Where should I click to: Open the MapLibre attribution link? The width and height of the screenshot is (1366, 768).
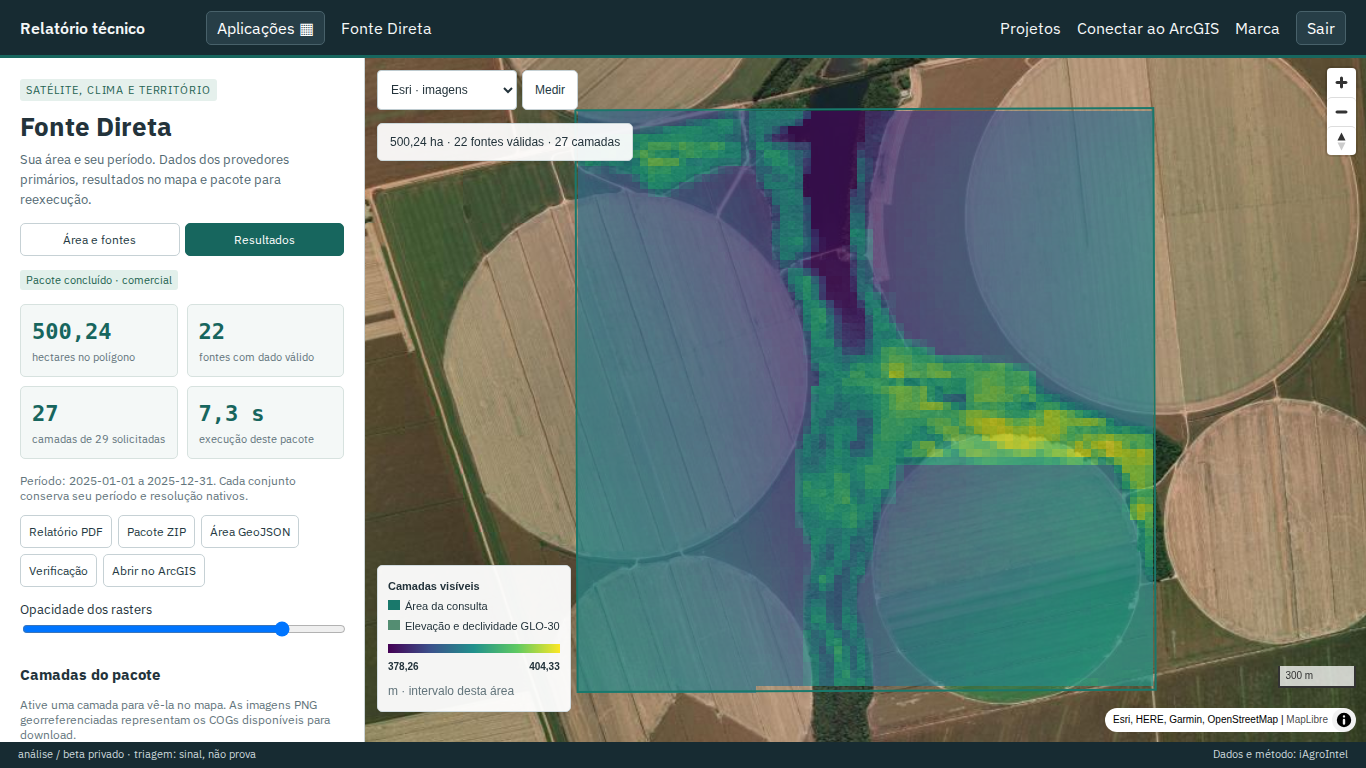click(x=1307, y=720)
